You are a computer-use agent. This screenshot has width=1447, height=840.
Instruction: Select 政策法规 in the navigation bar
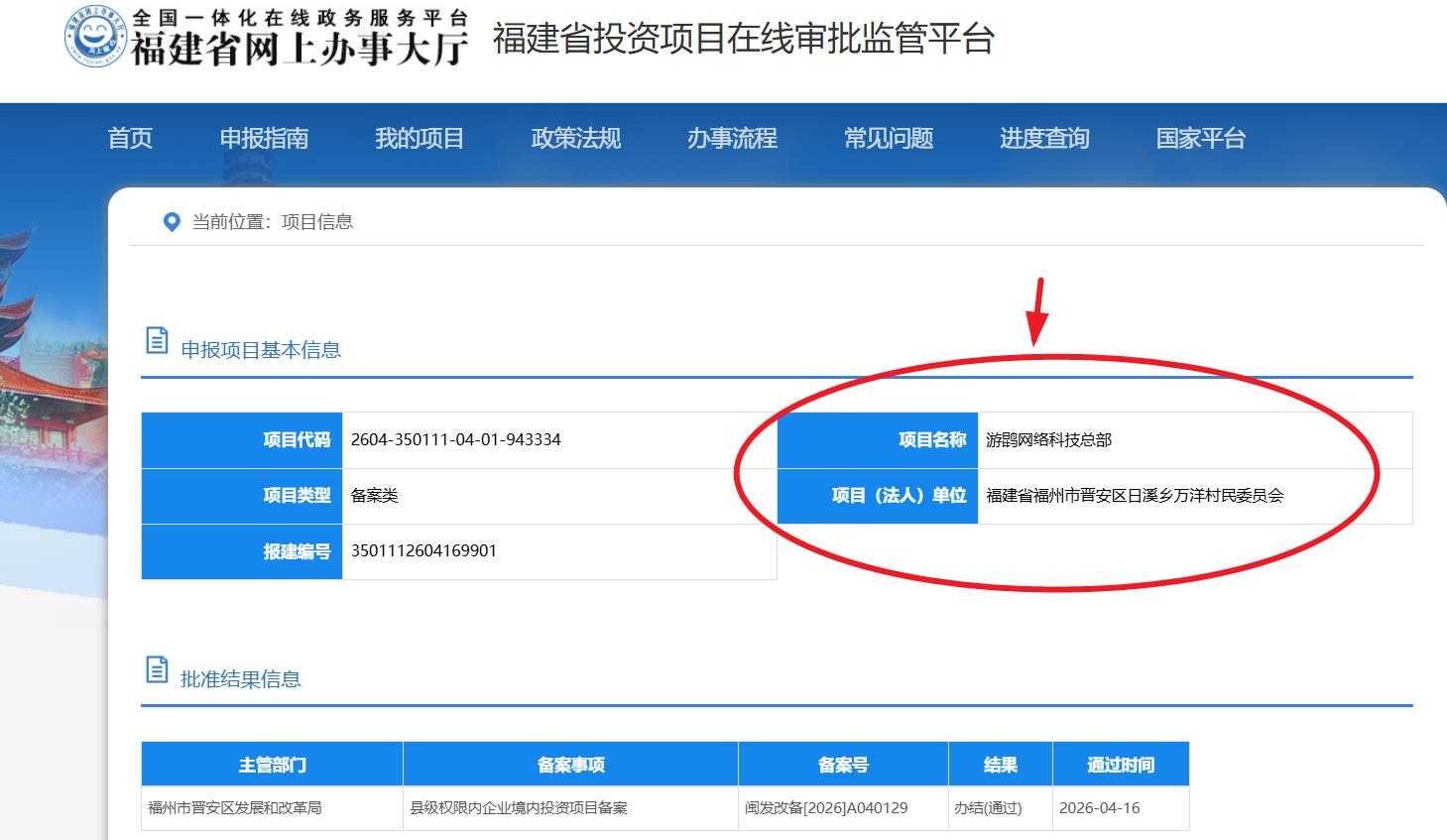[x=575, y=139]
